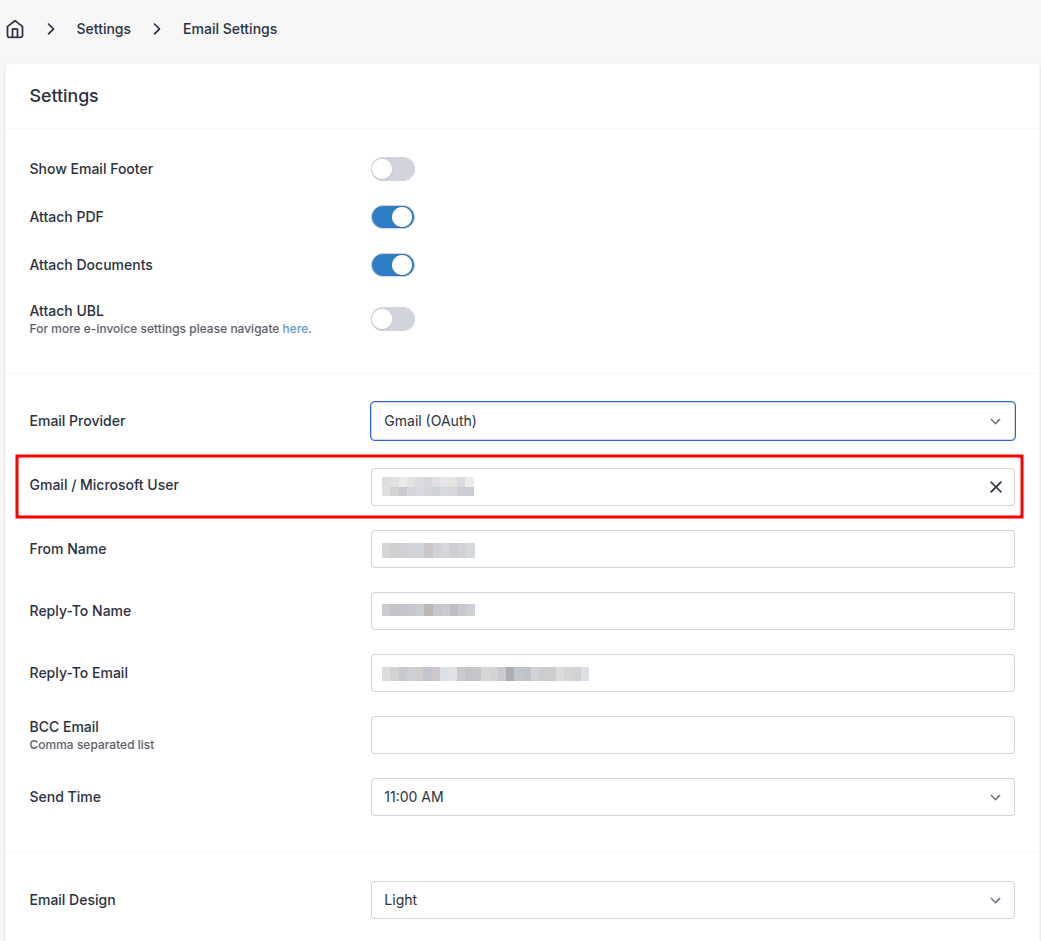Click the Reply-To Name field
This screenshot has width=1041, height=941.
[x=692, y=611]
